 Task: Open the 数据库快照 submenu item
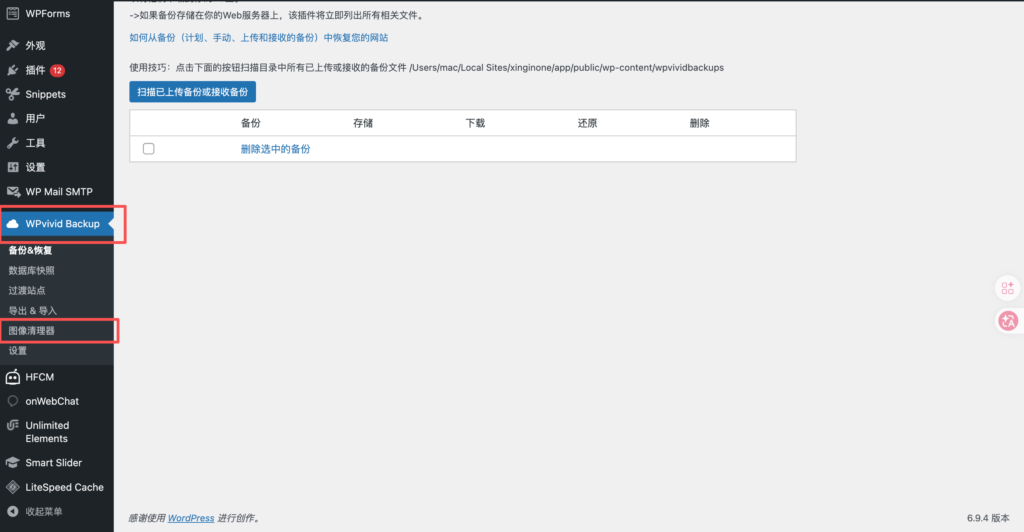31,270
